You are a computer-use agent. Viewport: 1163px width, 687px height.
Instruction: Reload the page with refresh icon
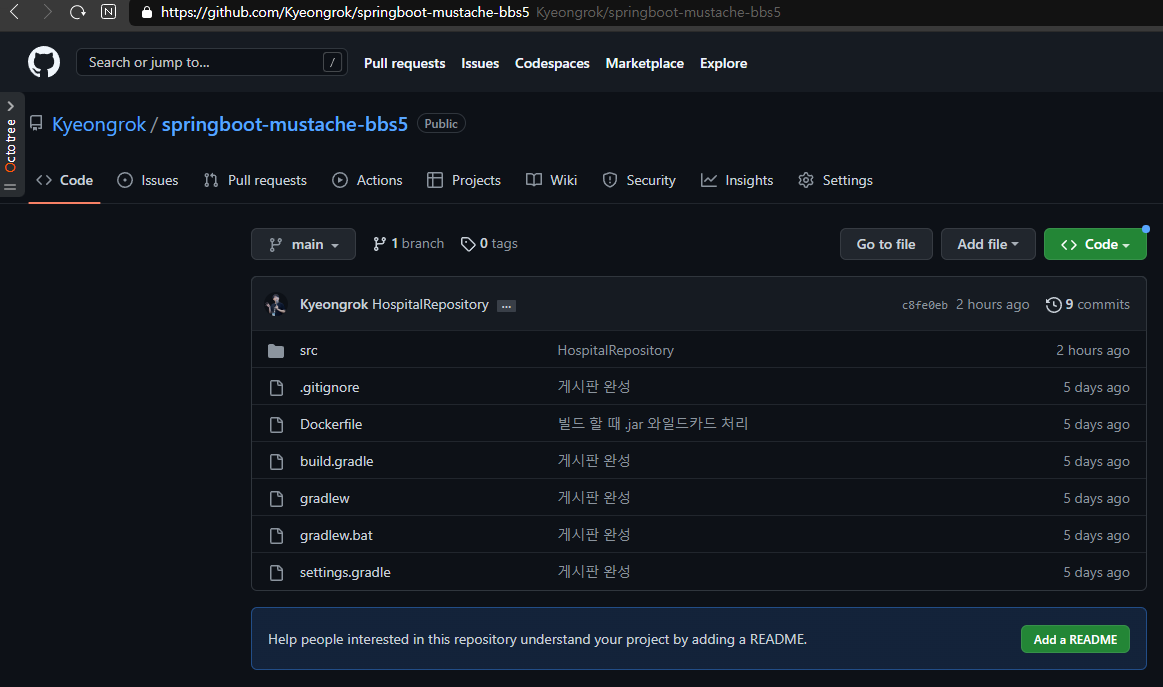coord(77,12)
